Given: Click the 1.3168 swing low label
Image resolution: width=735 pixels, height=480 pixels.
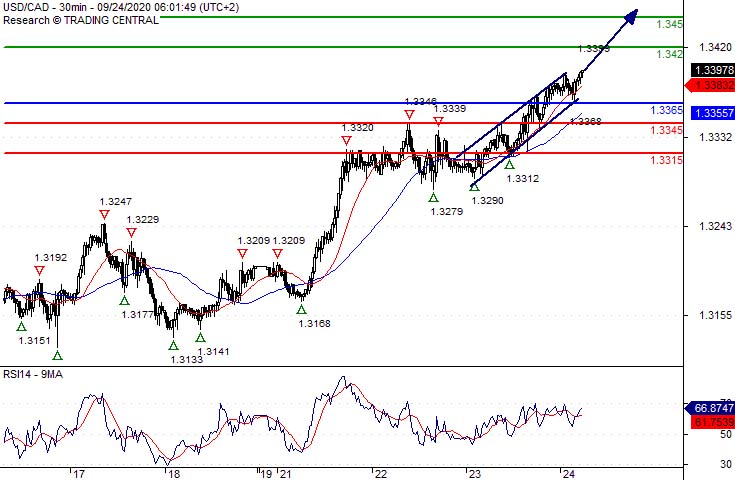Looking at the screenshot, I should coord(314,323).
